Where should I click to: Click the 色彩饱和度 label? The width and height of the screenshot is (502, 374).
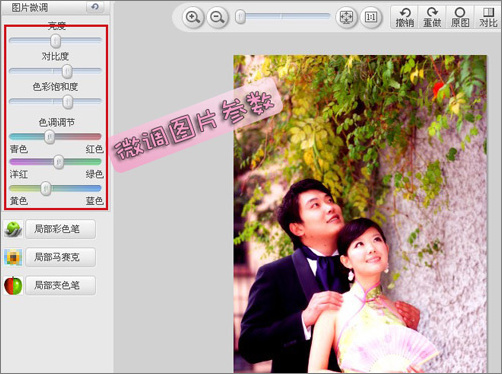[55, 87]
